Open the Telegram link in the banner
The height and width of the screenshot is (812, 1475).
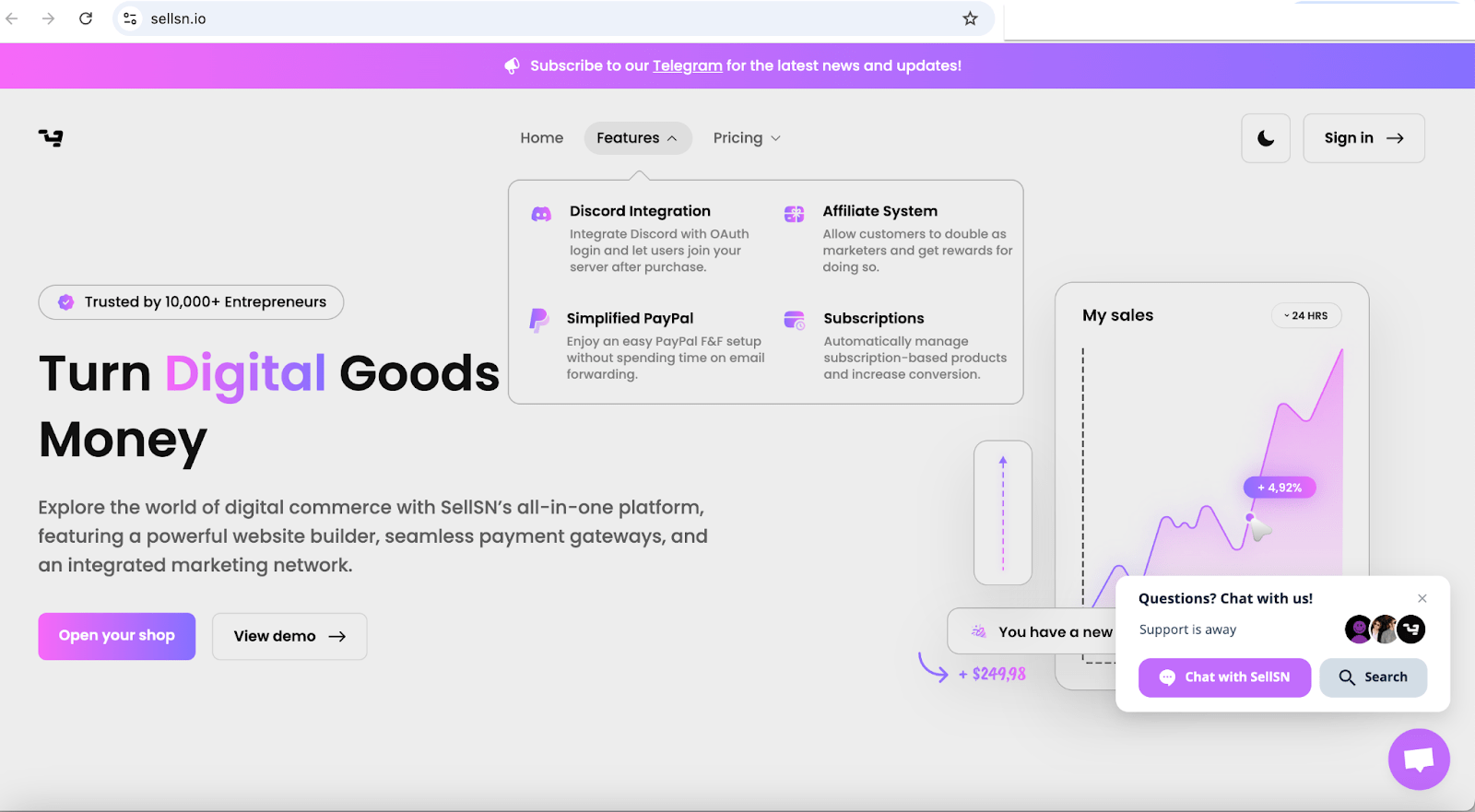[687, 65]
